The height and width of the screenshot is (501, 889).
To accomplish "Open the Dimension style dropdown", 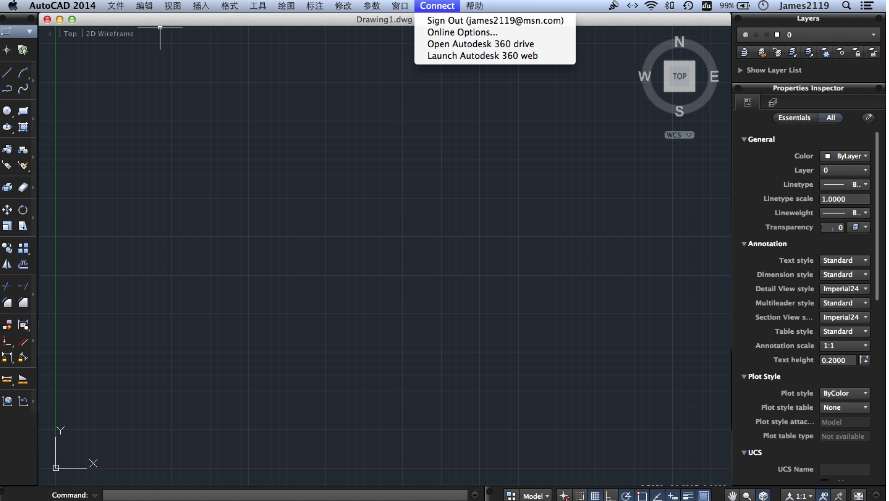I will click(x=845, y=274).
